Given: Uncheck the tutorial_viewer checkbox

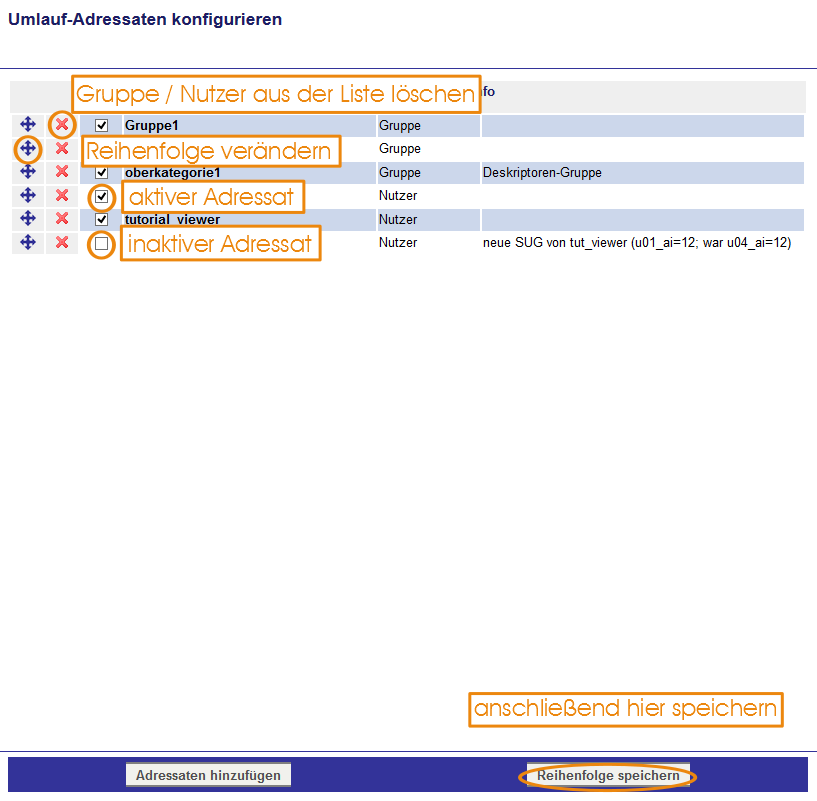Looking at the screenshot, I should pyautogui.click(x=102, y=219).
